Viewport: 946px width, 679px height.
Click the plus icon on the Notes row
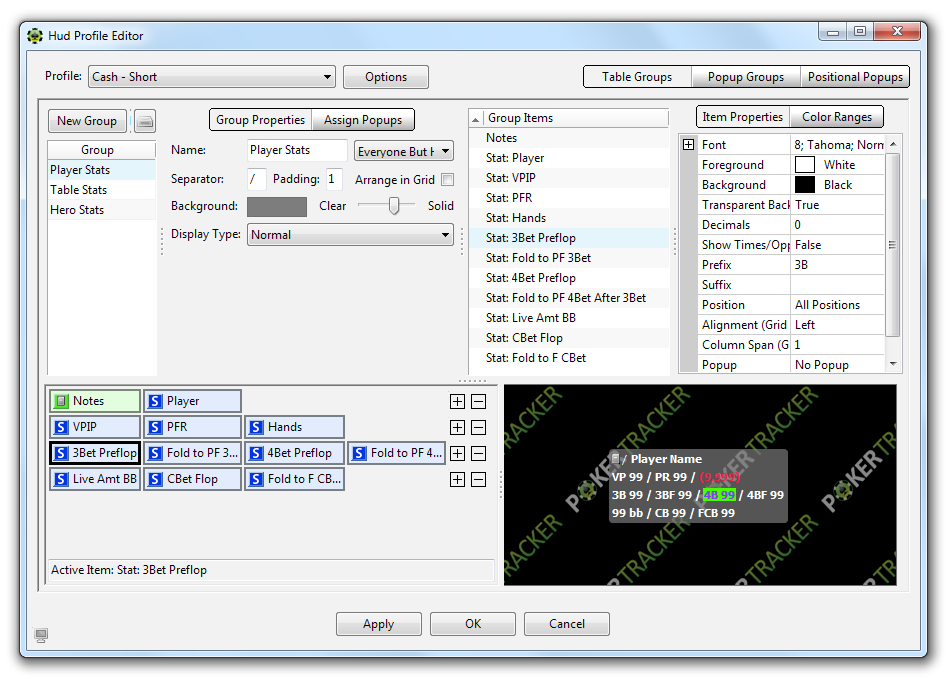click(x=457, y=402)
